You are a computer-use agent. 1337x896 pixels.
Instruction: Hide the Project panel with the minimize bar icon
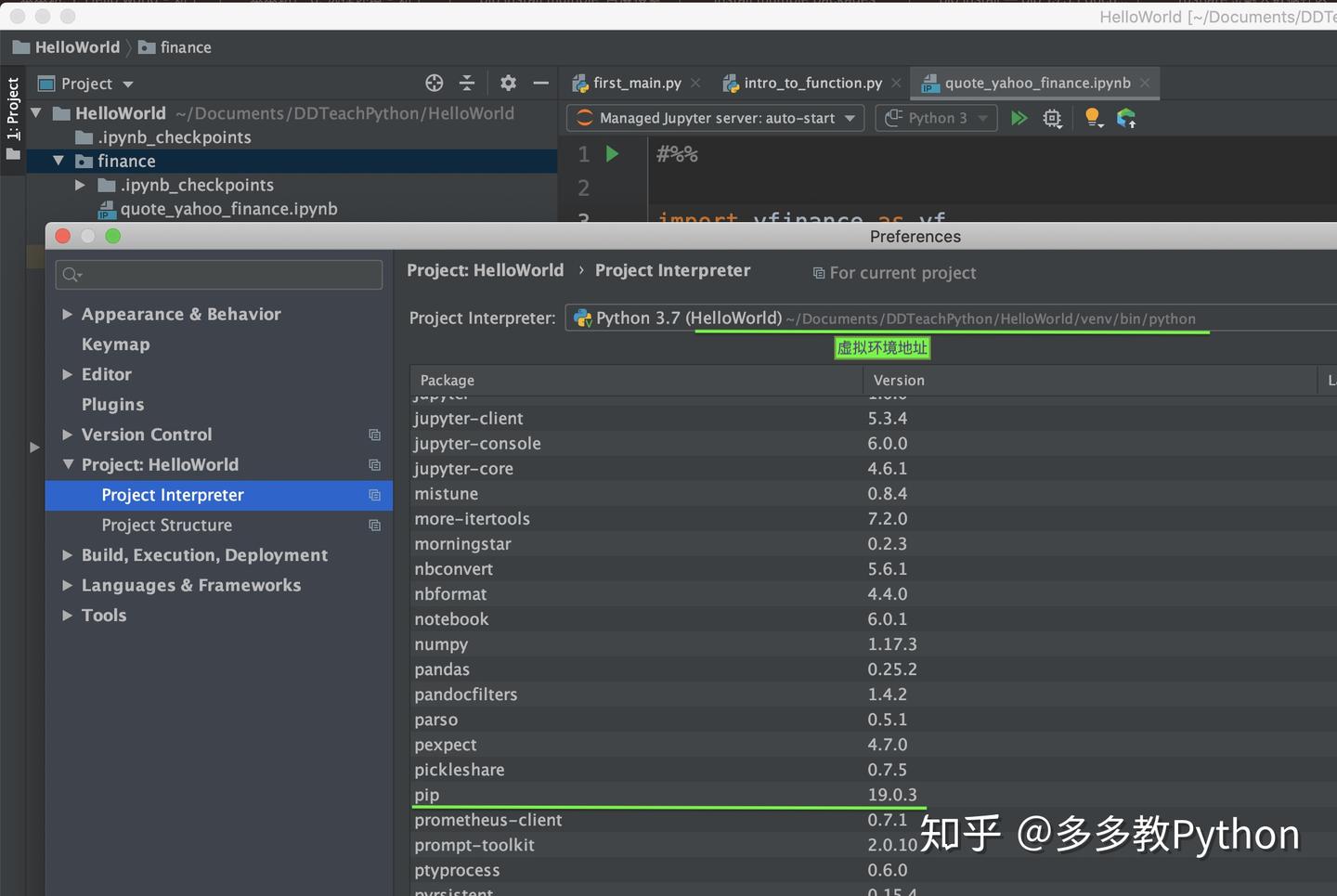[x=541, y=83]
